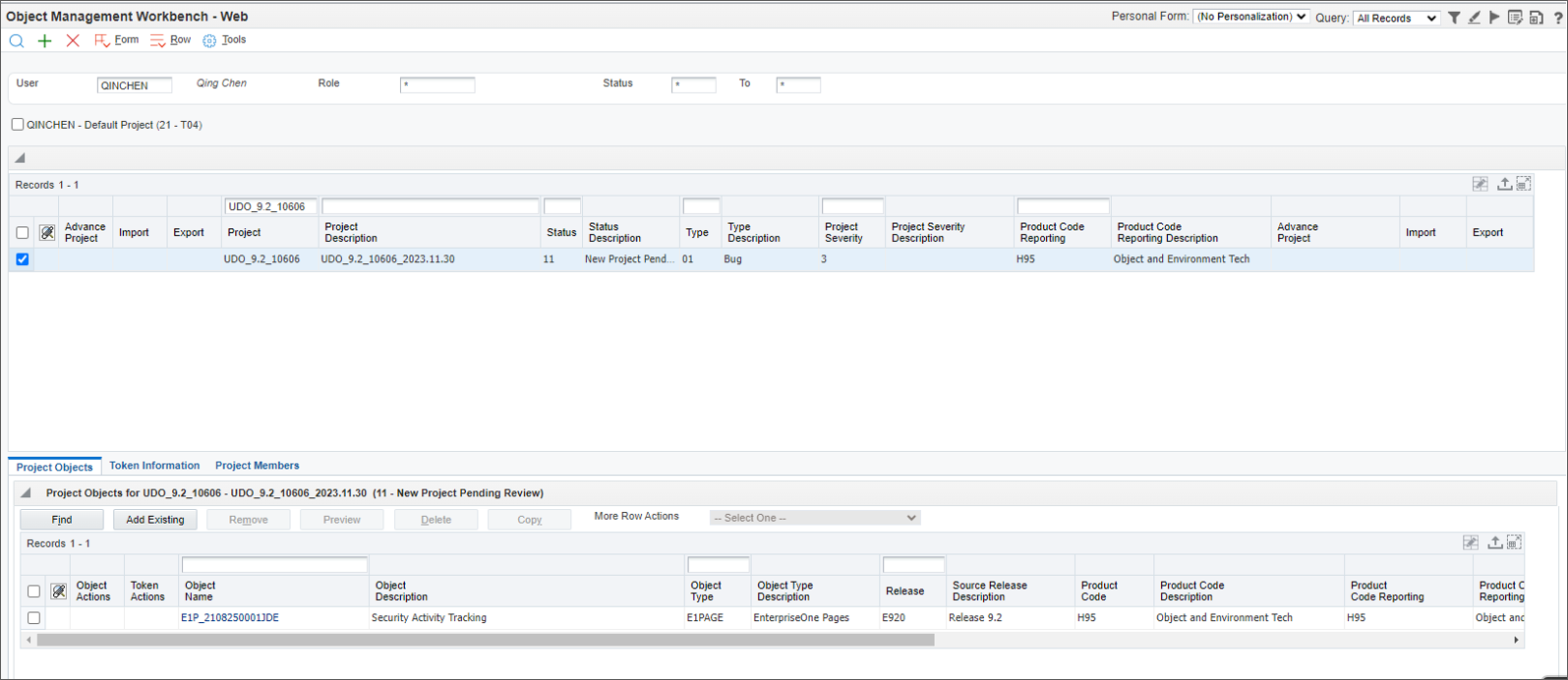Screen dimensions: 1568x680
Task: Click the red Delete X icon
Action: [x=73, y=40]
